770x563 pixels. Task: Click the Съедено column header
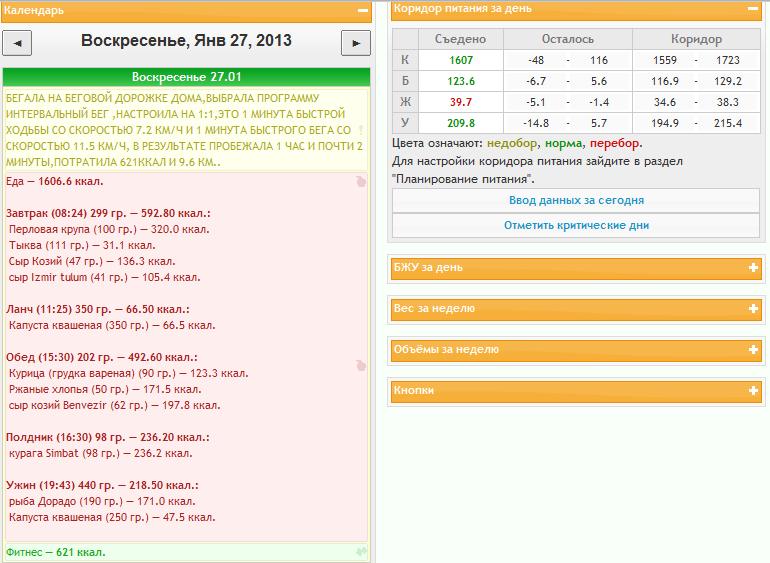tap(460, 39)
